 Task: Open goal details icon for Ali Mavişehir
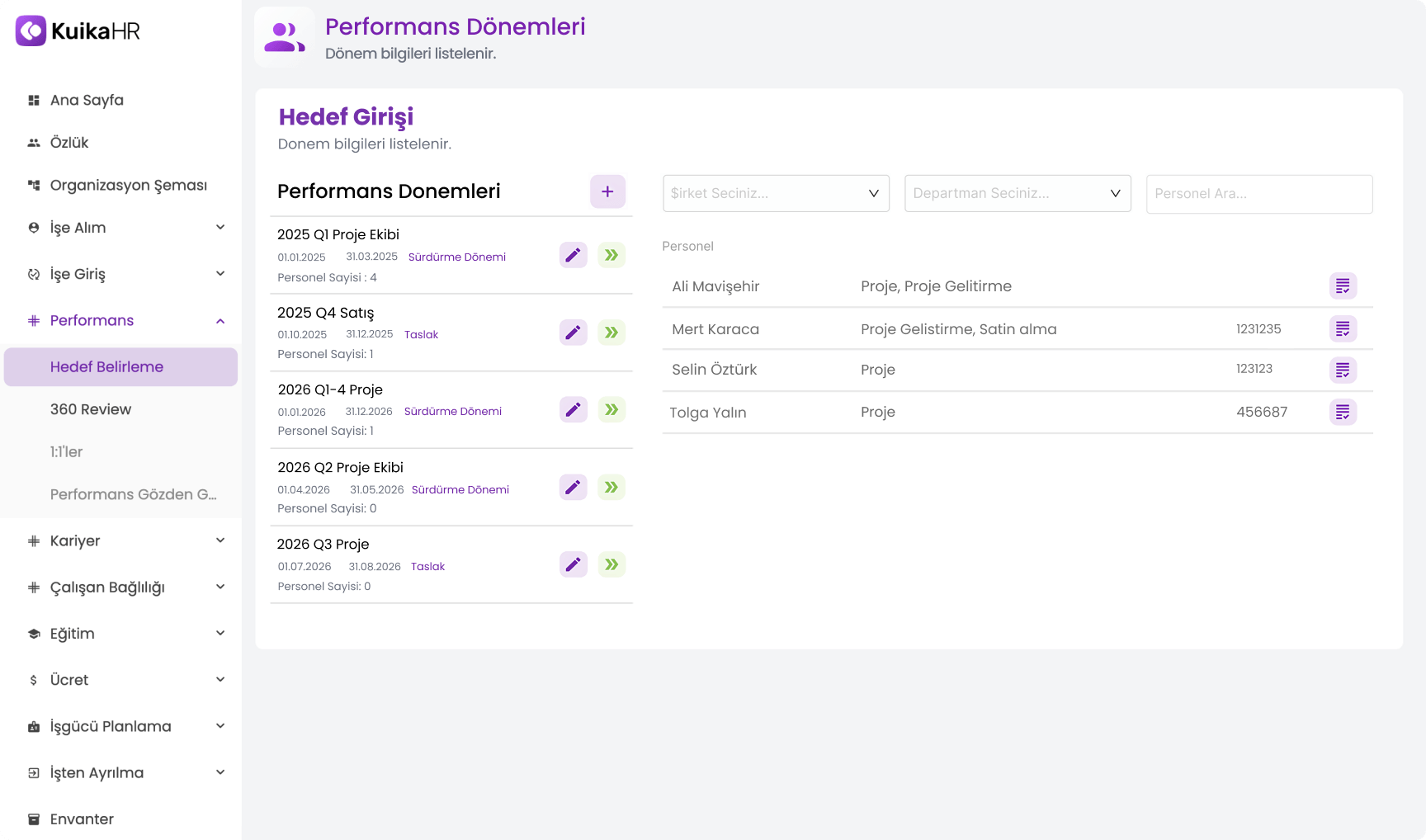pyautogui.click(x=1343, y=286)
